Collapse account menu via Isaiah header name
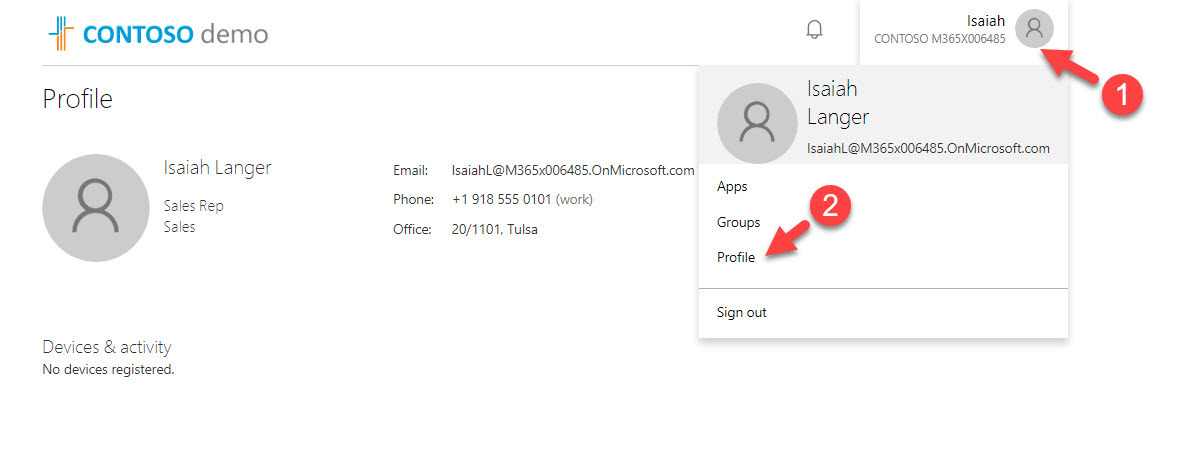1177x472 pixels. point(985,20)
